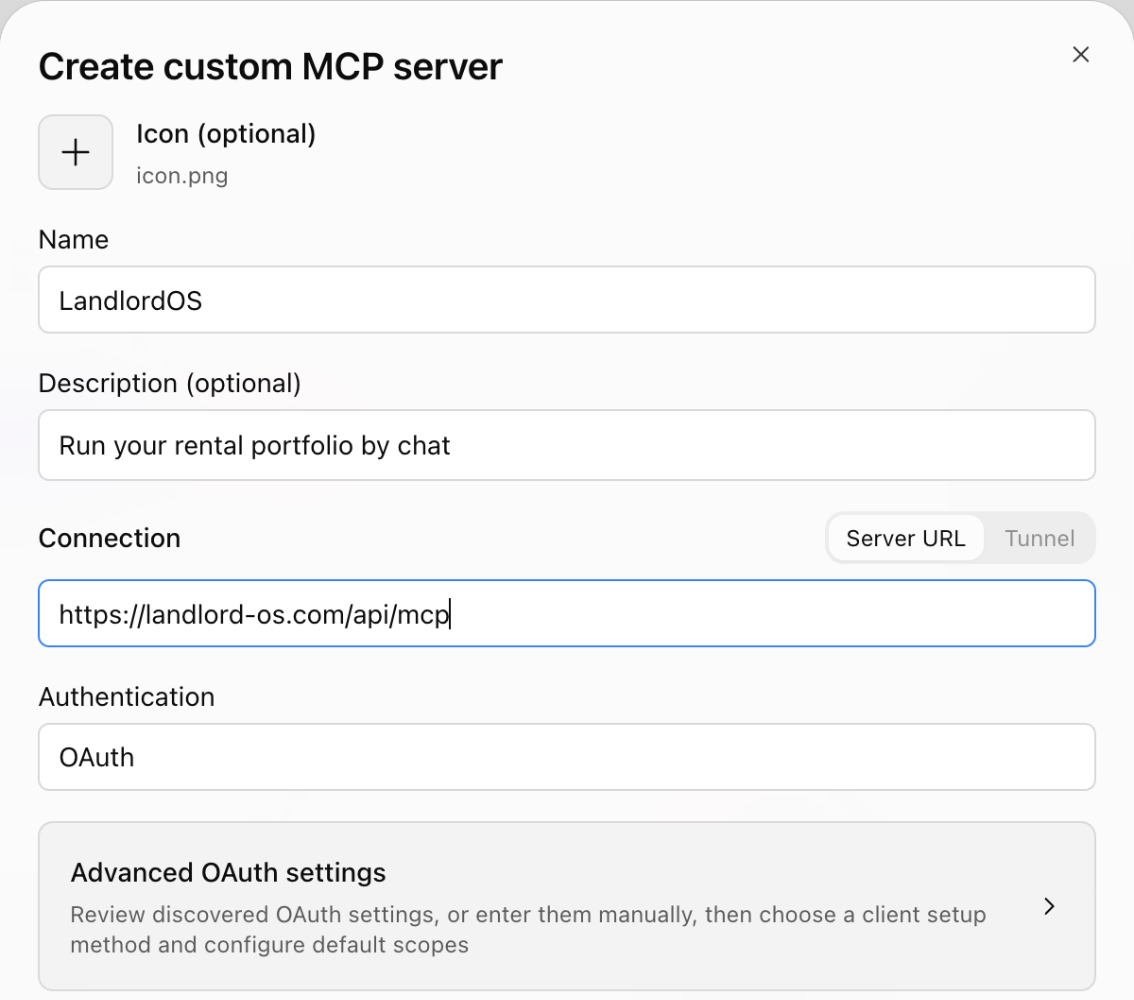Click the 'Create custom MCP server' title
The width and height of the screenshot is (1134, 1000).
click(x=270, y=67)
